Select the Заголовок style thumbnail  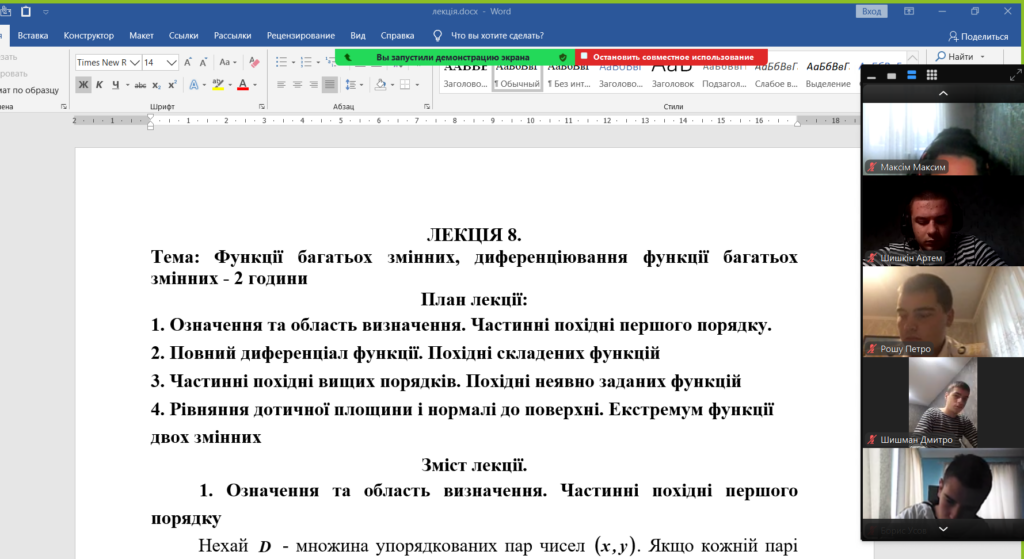pyautogui.click(x=672, y=77)
